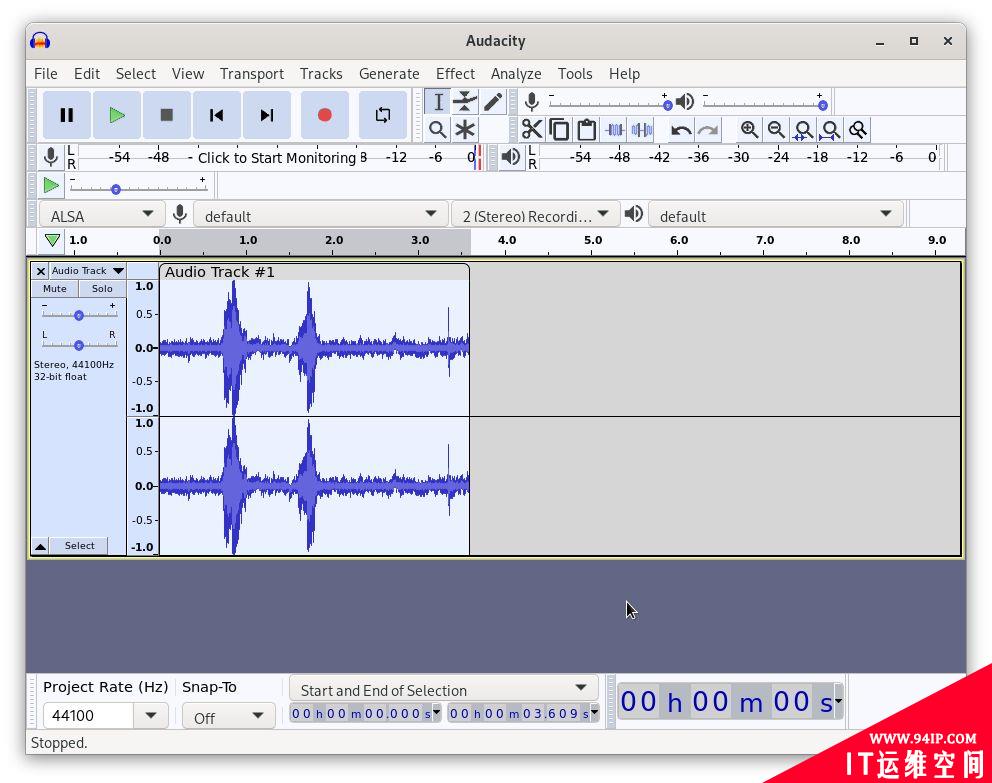The height and width of the screenshot is (783, 992).
Task: Select the Selection tool (I-beam)
Action: (x=438, y=102)
